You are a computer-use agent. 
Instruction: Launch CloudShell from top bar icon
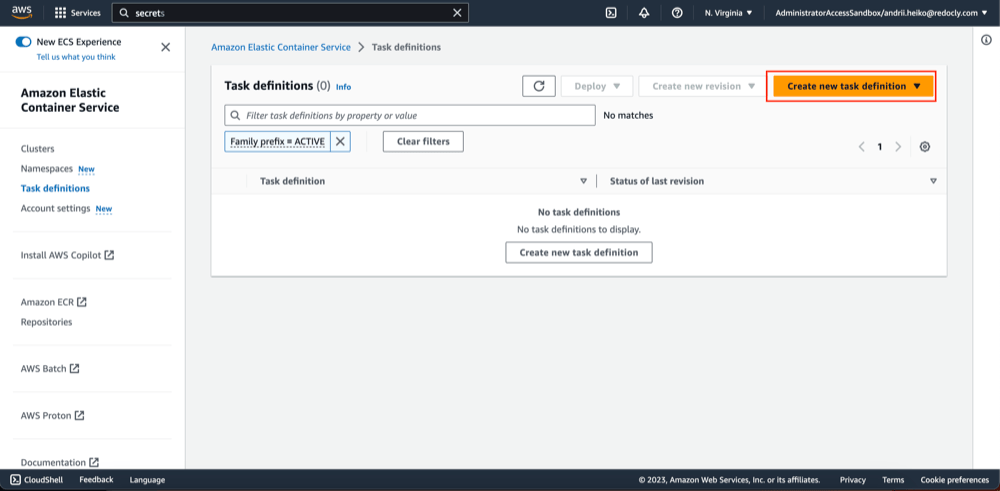click(611, 13)
